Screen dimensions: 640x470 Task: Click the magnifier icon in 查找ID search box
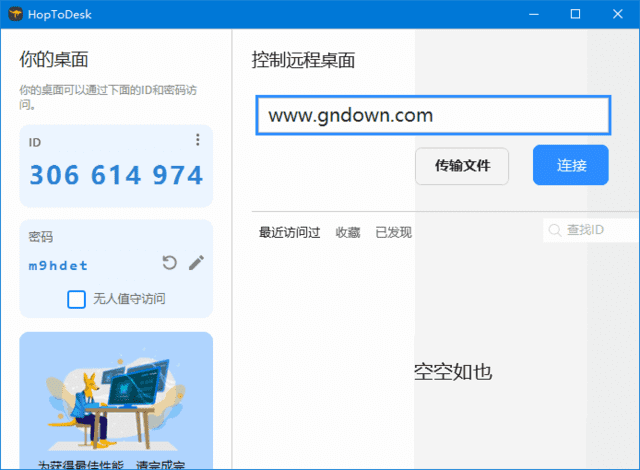(554, 230)
